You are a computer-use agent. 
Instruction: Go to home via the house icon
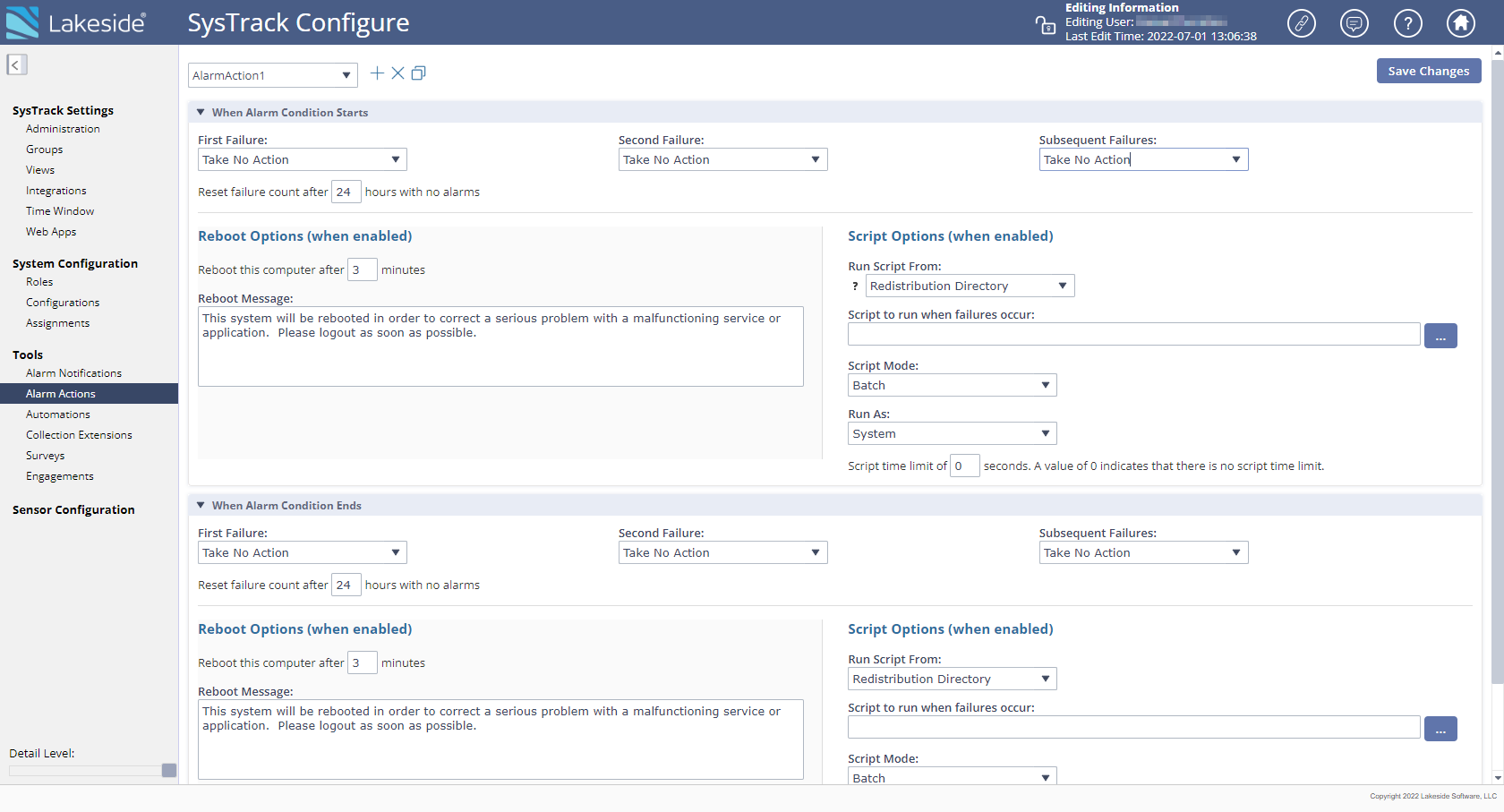click(1461, 23)
